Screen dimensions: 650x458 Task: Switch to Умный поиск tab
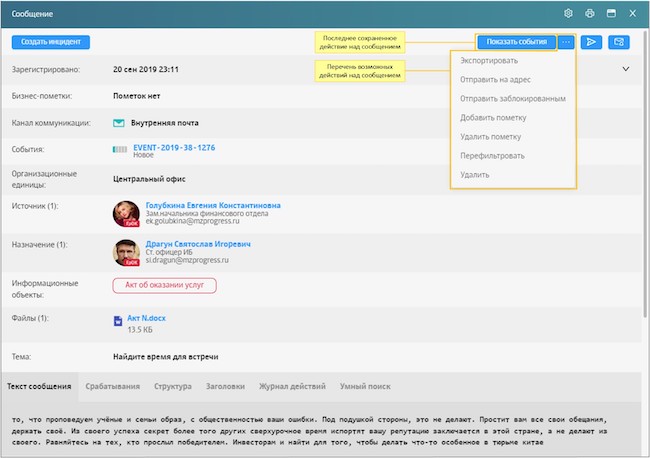(x=365, y=386)
